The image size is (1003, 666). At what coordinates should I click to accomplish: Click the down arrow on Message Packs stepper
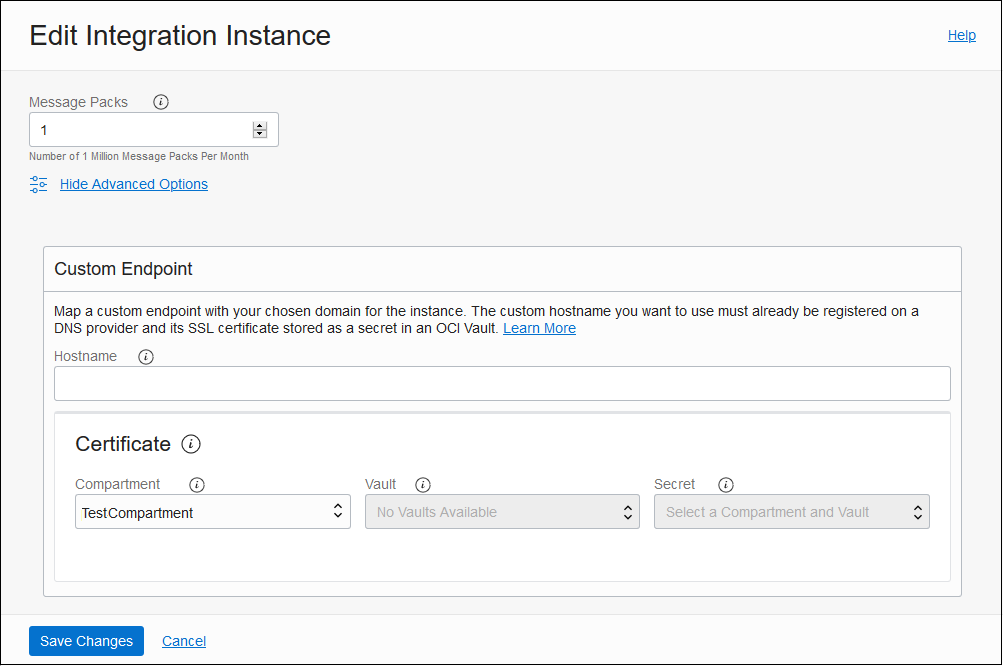point(260,133)
